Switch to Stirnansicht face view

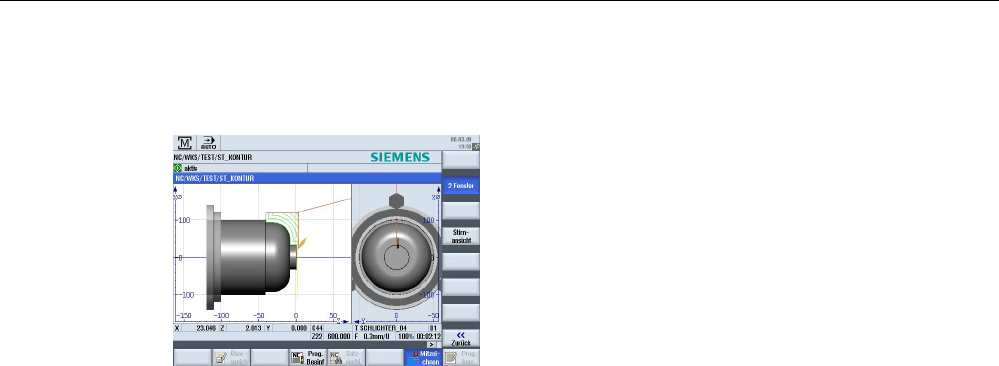(x=461, y=237)
